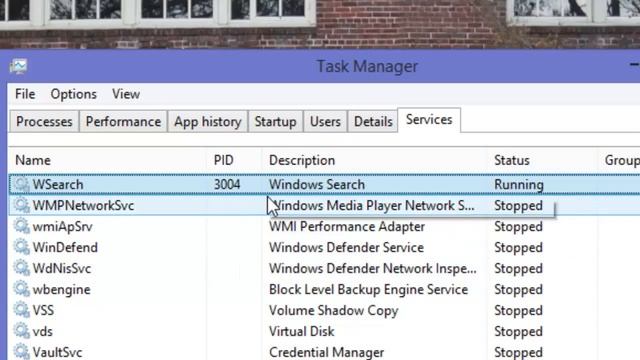Screen dimensions: 640x360
Task: Select the Services tab
Action: click(x=429, y=120)
